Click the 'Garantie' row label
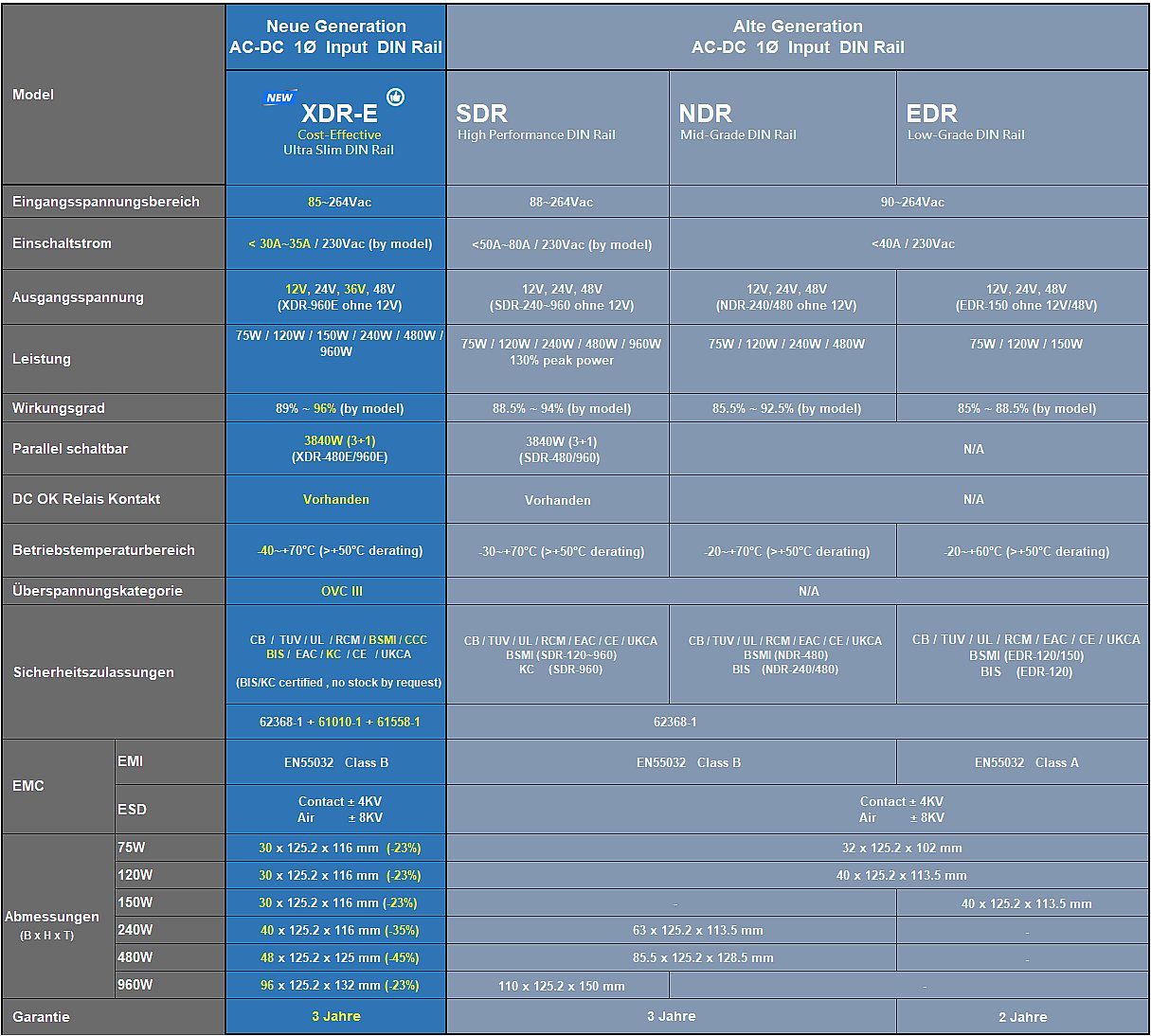The width and height of the screenshot is (1151, 1036). pyautogui.click(x=41, y=1017)
